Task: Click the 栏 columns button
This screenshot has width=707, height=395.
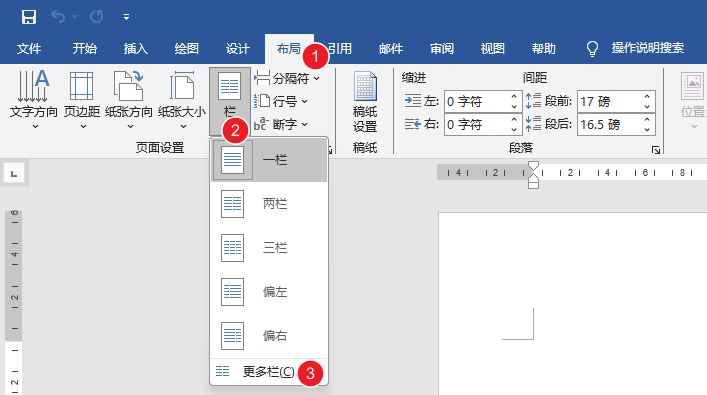Action: [x=230, y=100]
